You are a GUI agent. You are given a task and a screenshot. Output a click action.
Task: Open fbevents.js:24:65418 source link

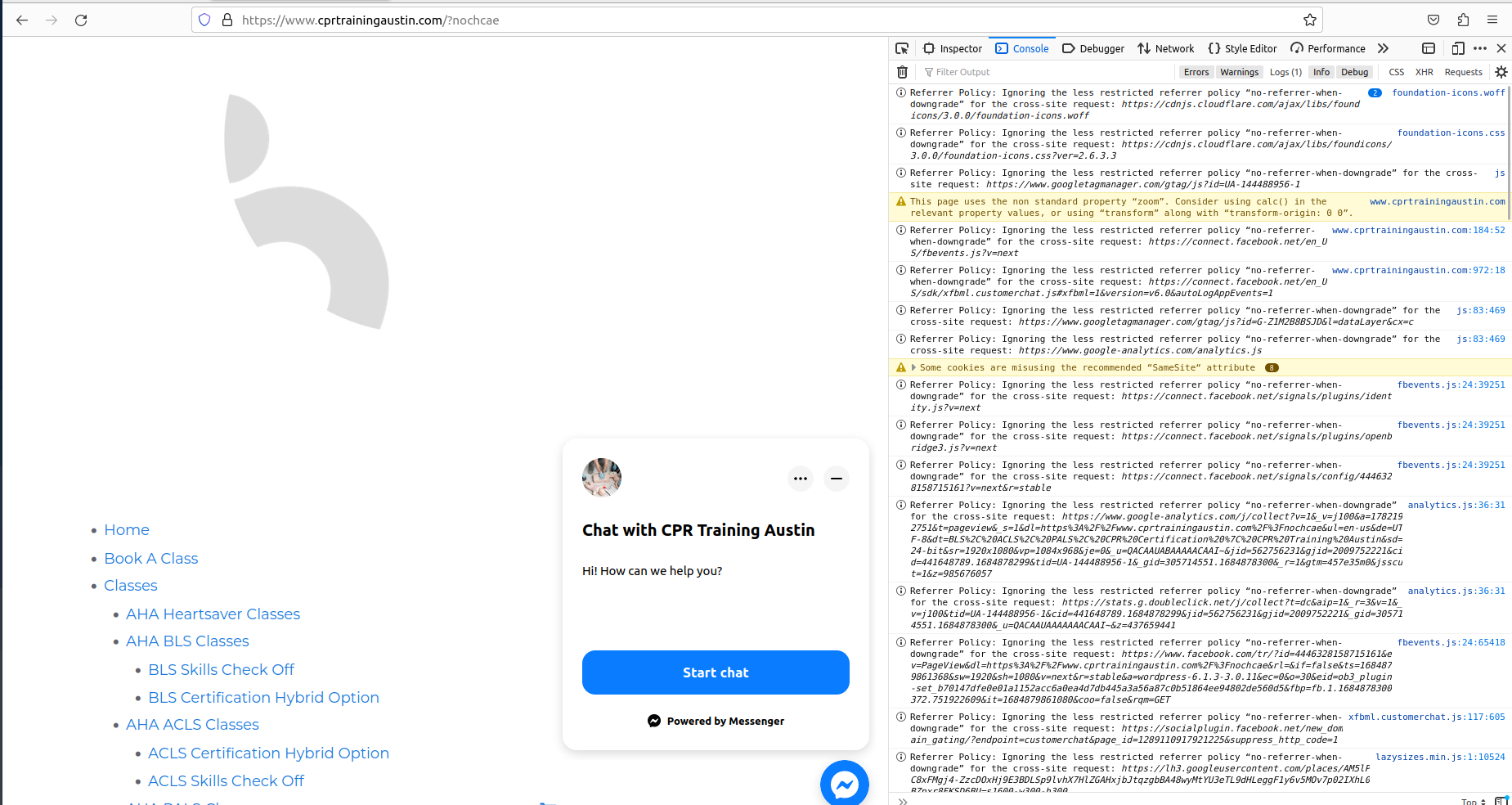(x=1451, y=643)
